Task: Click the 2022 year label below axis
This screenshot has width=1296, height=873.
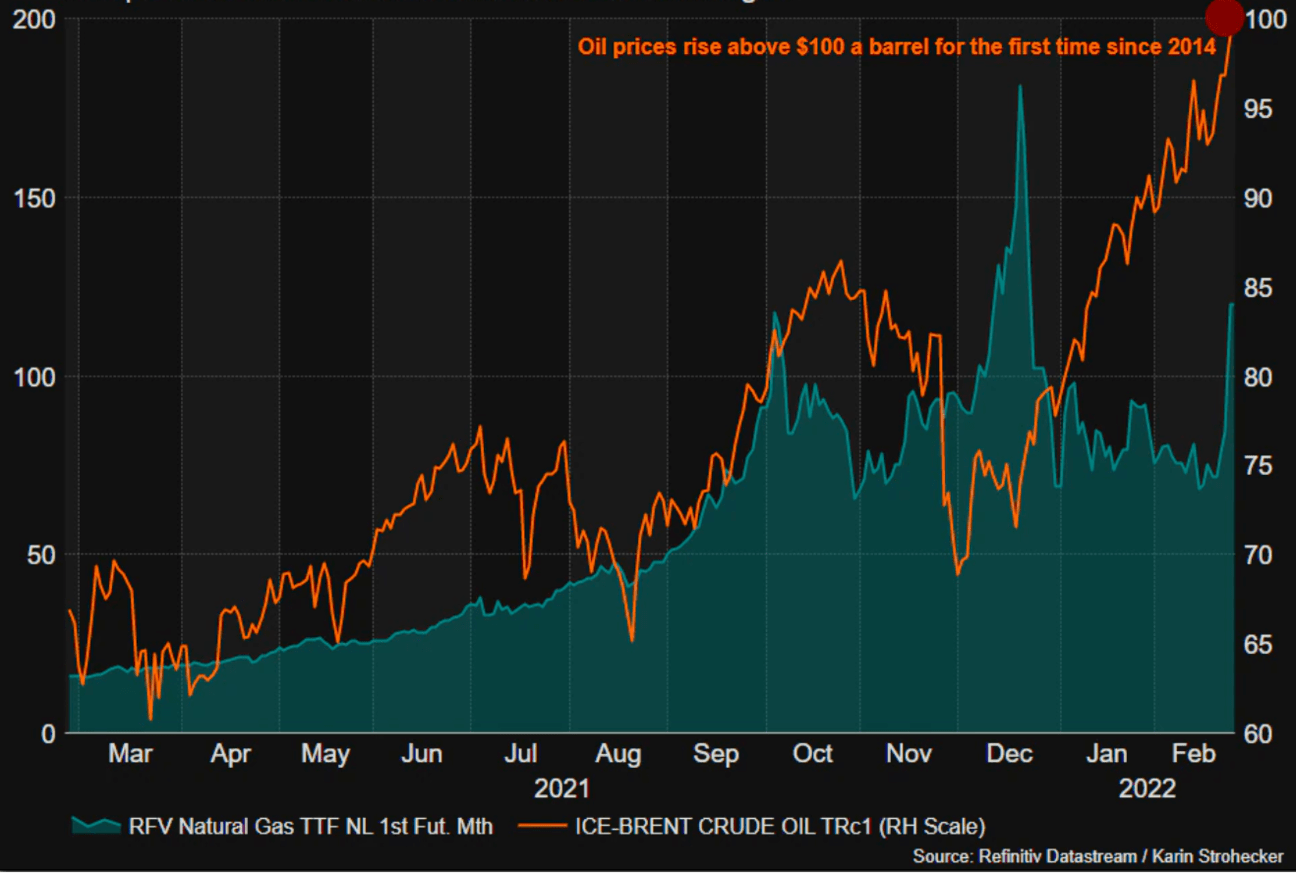Action: 1149,789
